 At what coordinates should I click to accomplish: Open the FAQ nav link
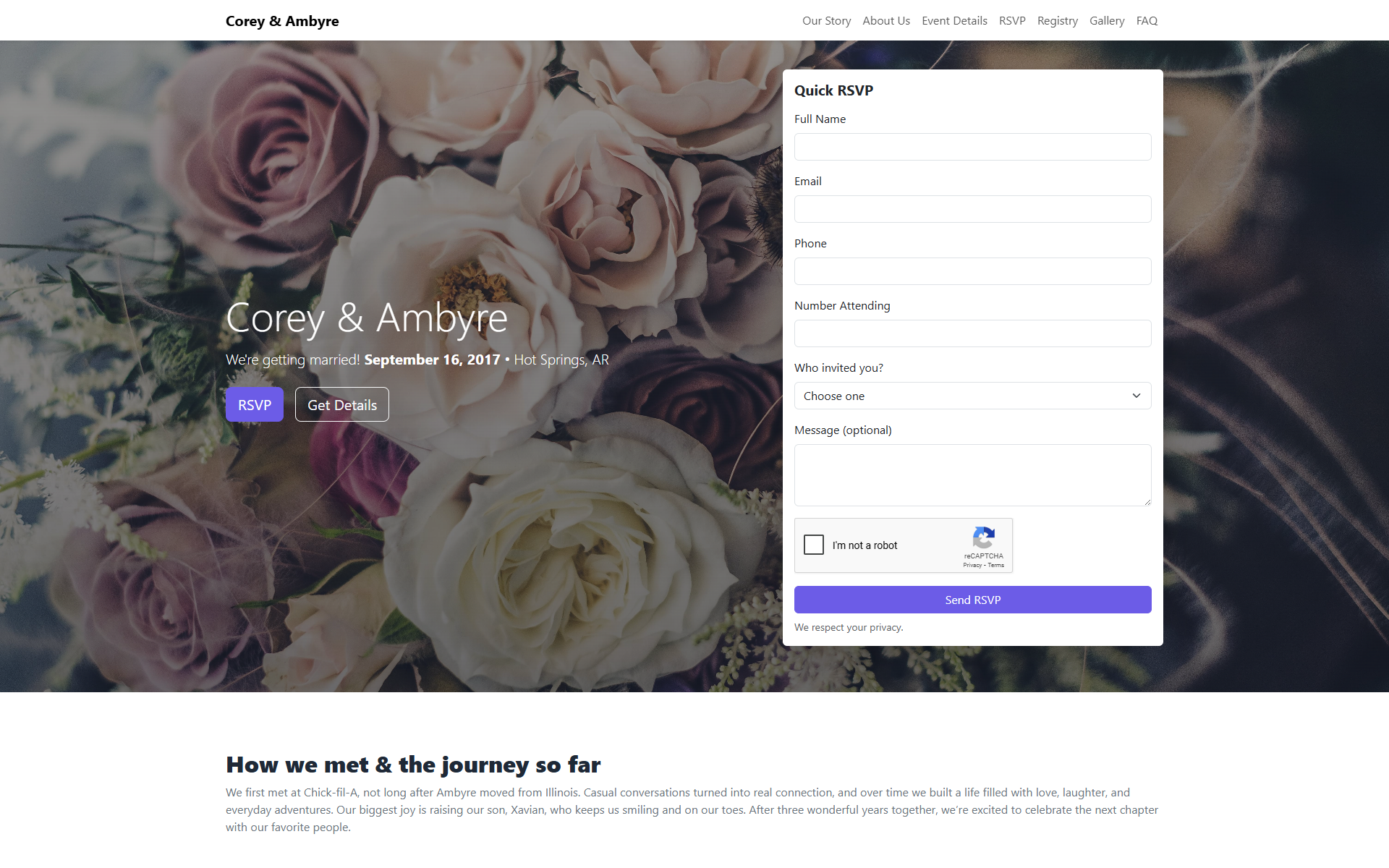tap(1147, 21)
